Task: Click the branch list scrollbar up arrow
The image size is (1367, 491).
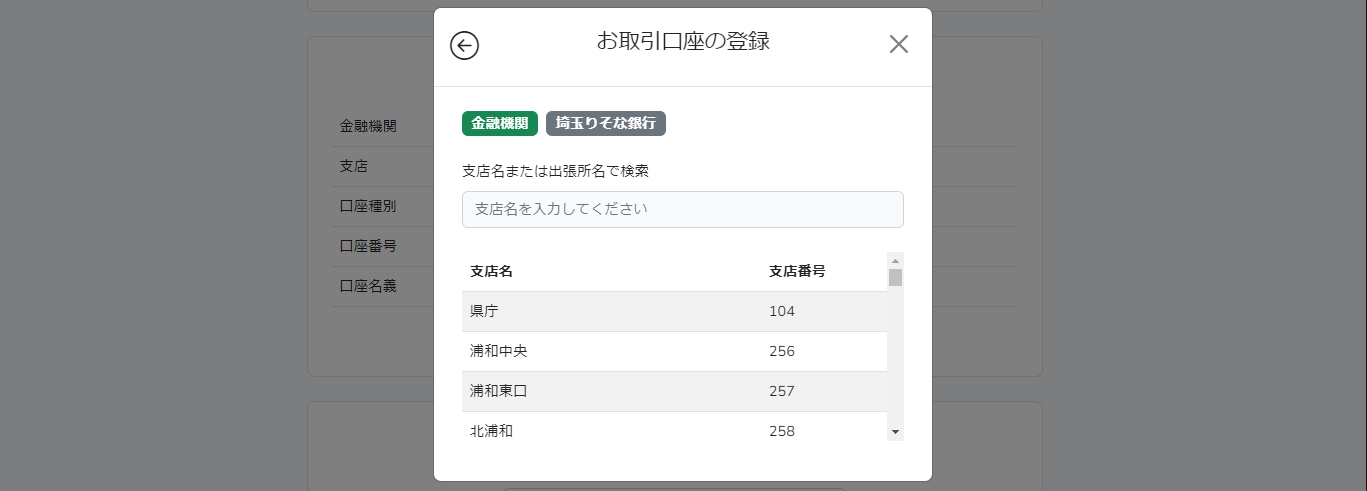Action: (895, 260)
